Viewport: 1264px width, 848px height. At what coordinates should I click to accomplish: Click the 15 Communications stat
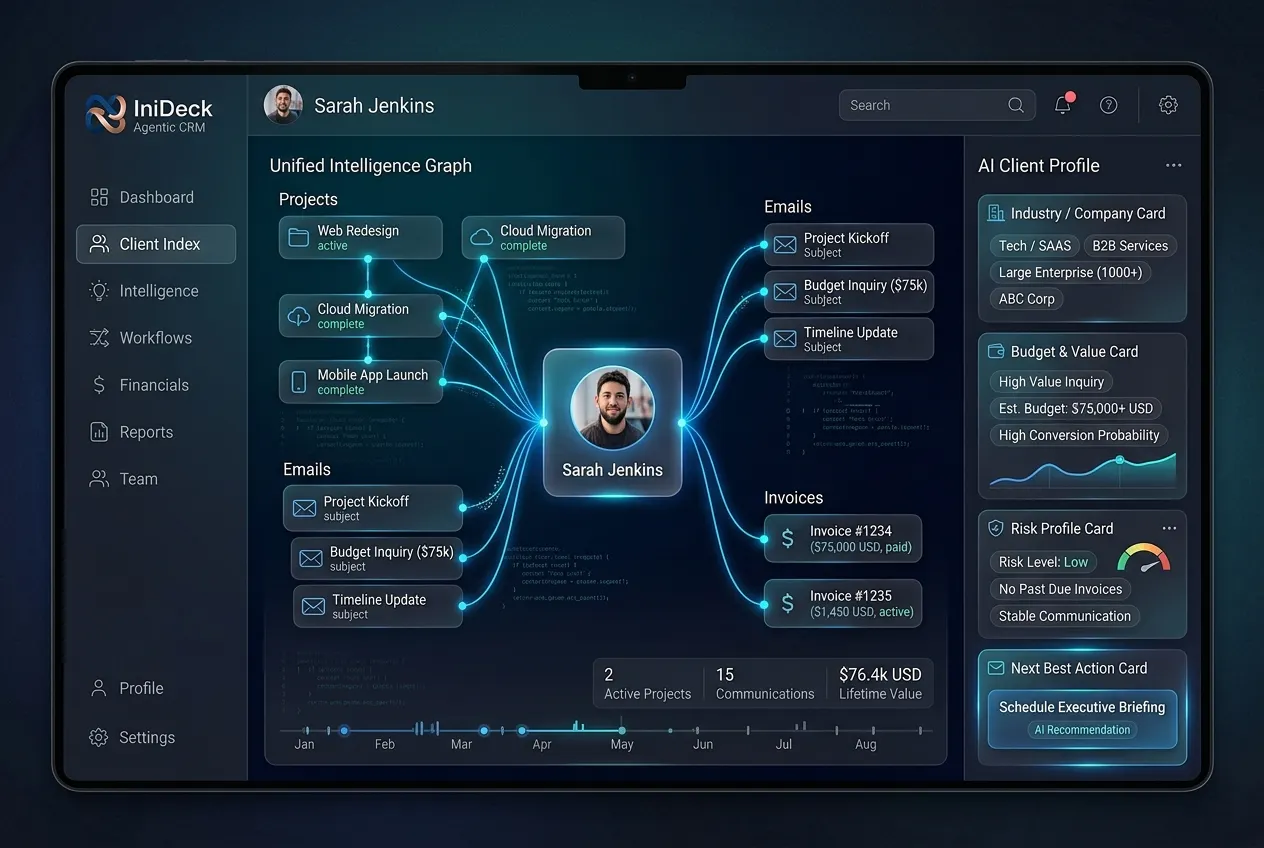[765, 684]
